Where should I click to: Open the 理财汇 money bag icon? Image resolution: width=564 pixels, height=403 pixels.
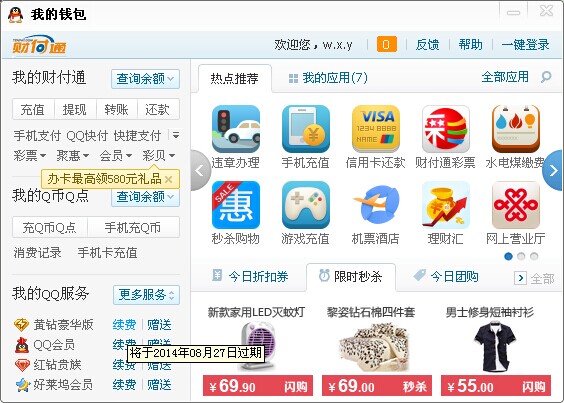(446, 205)
